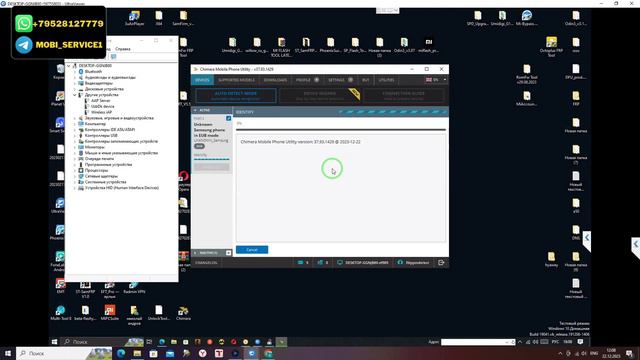Open the Odin3 v3.07 desktop icon
Viewport: 640px width, 360px height.
404,44
